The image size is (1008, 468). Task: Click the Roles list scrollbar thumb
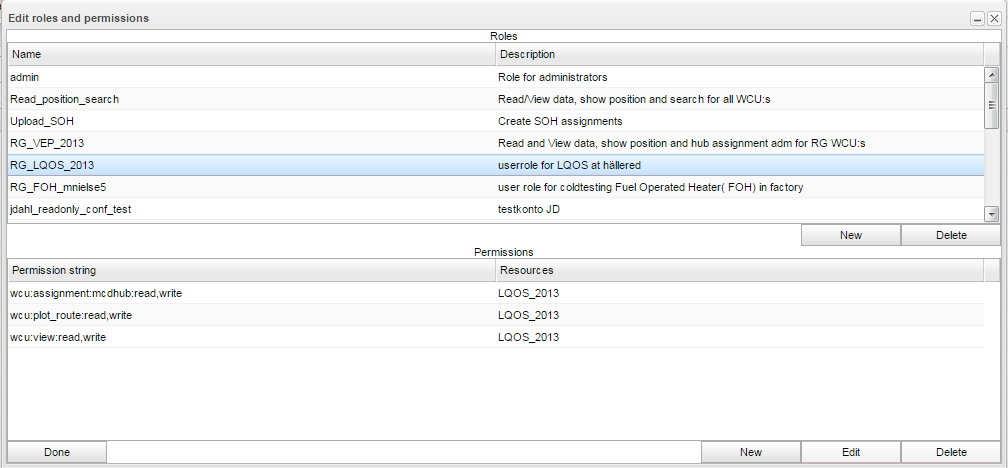(x=991, y=106)
